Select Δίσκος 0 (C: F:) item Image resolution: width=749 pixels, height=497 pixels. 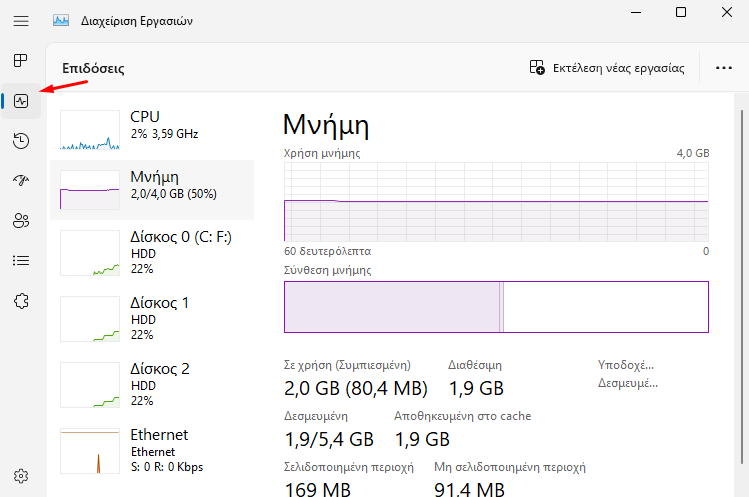[x=152, y=253]
